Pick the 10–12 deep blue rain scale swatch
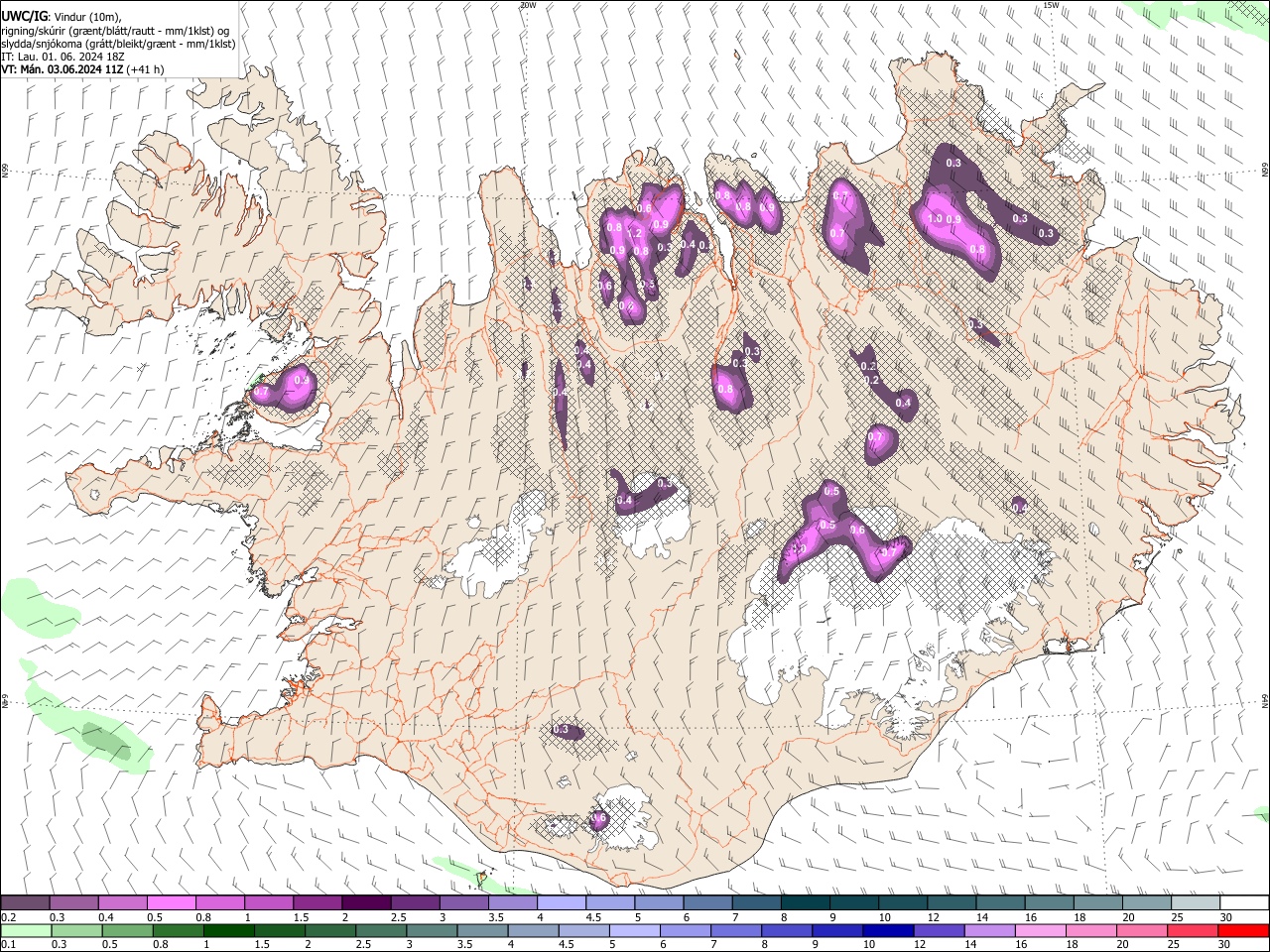1270x952 pixels. [890, 930]
